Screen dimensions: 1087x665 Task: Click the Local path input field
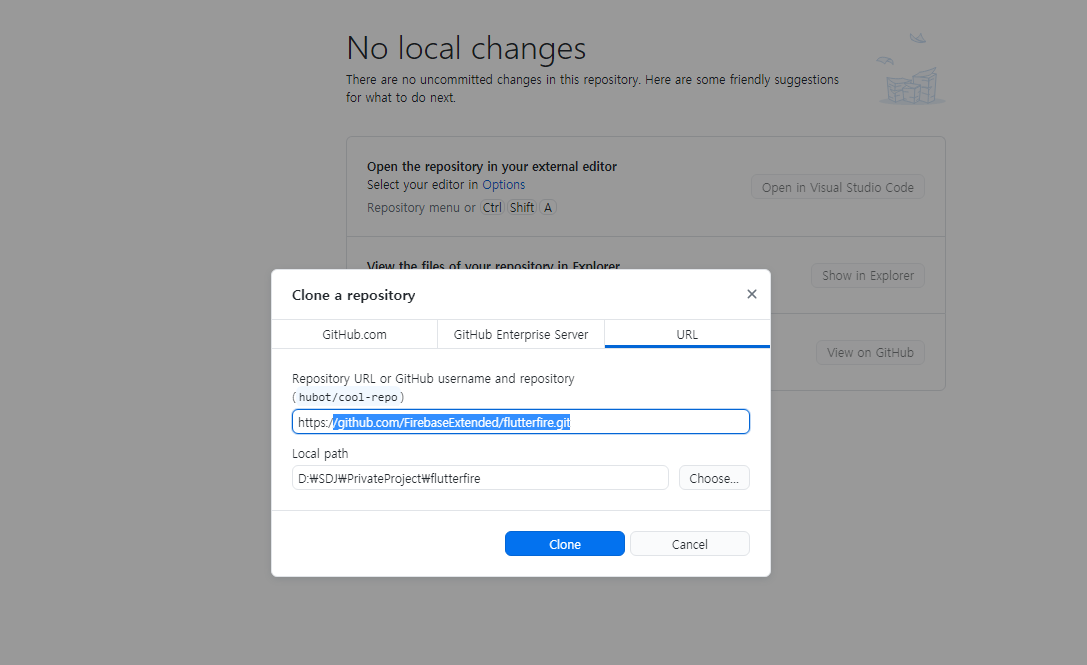[480, 478]
